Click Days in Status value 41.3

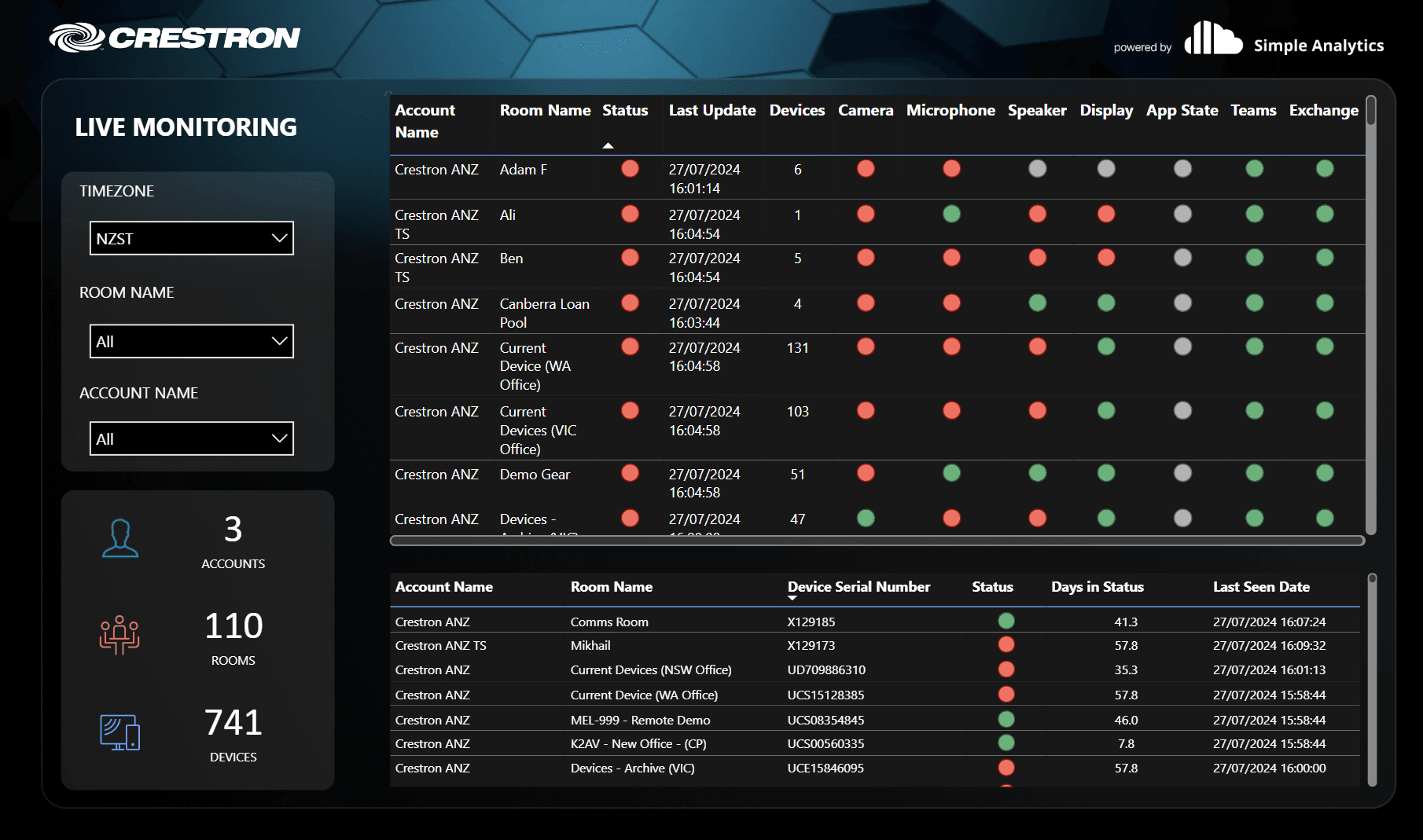tap(1126, 622)
